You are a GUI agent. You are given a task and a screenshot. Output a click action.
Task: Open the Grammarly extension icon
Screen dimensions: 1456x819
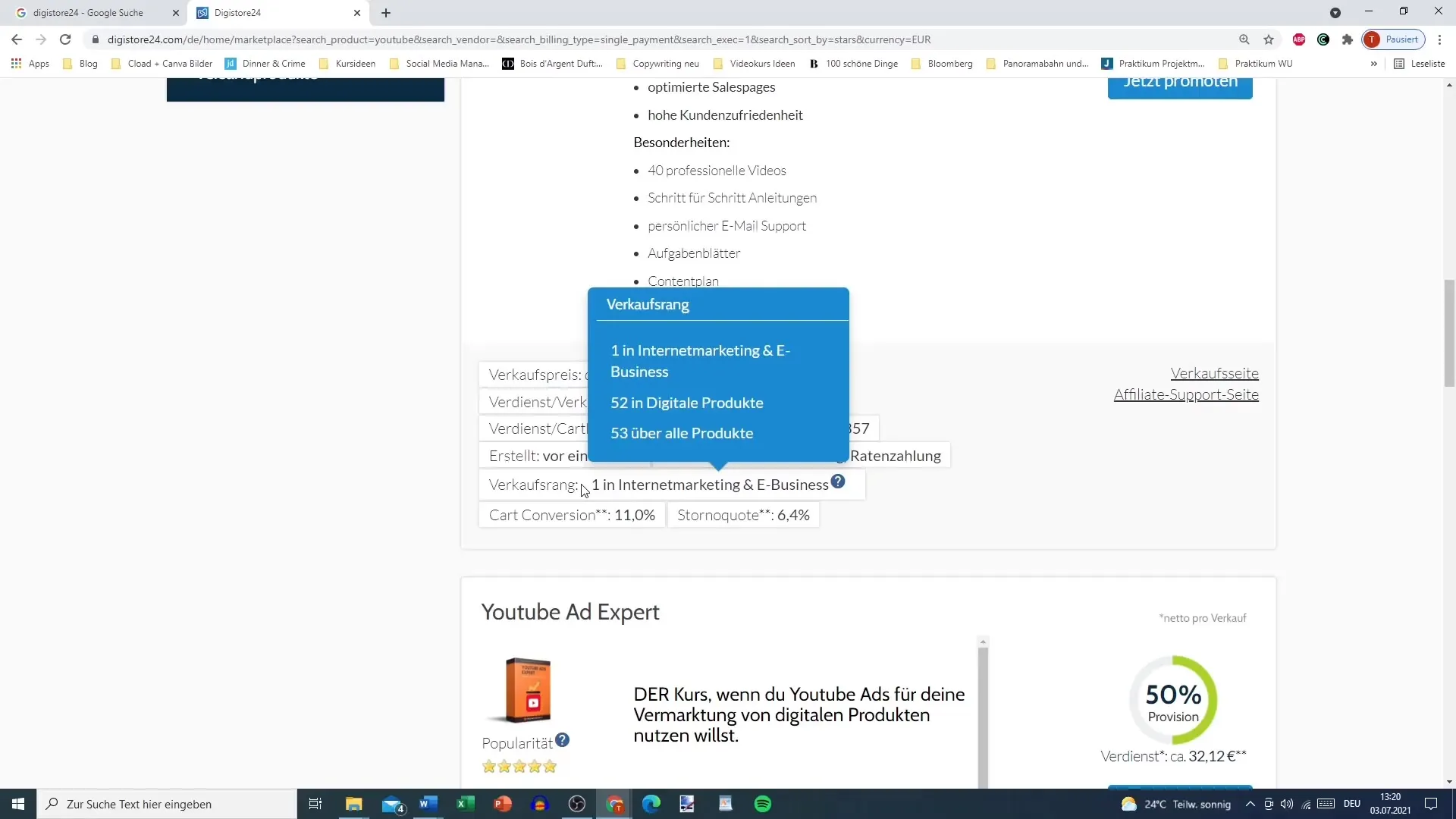[x=1323, y=39]
